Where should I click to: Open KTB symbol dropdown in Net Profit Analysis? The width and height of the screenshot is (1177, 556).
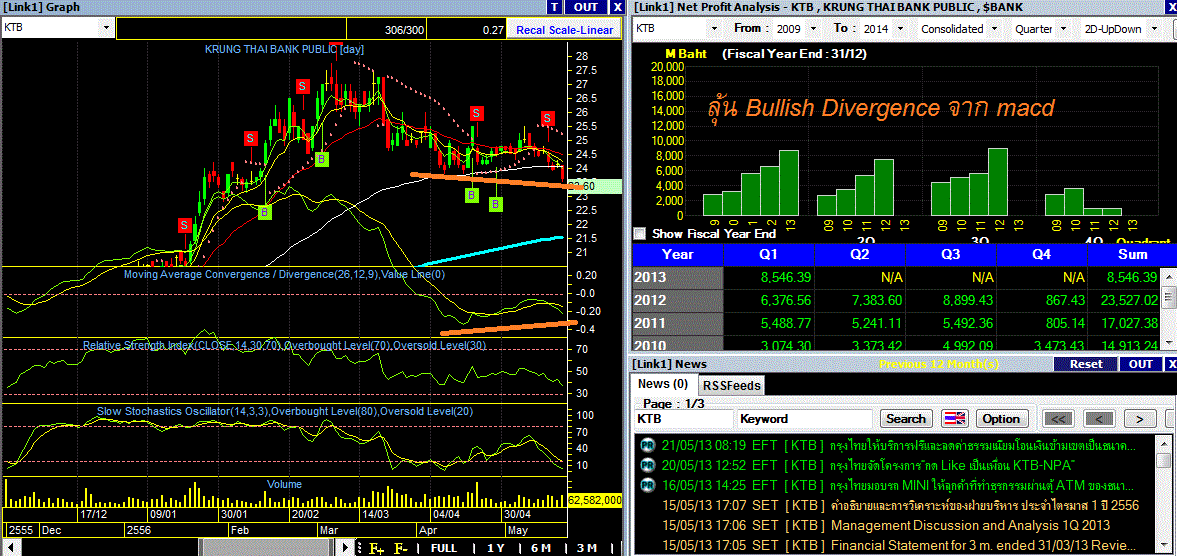click(x=712, y=29)
